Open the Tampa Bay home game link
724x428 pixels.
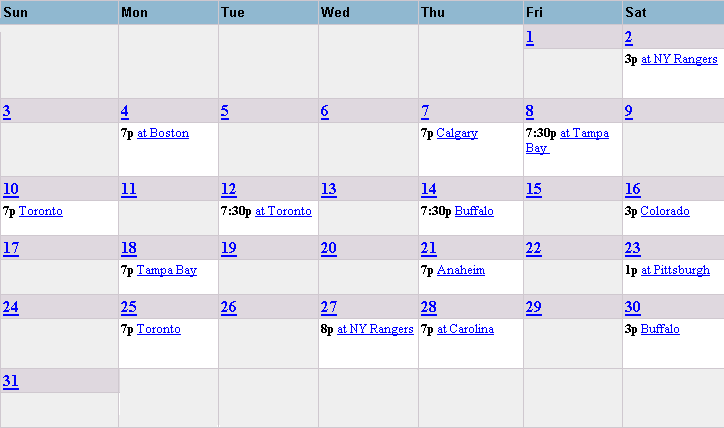tap(167, 271)
